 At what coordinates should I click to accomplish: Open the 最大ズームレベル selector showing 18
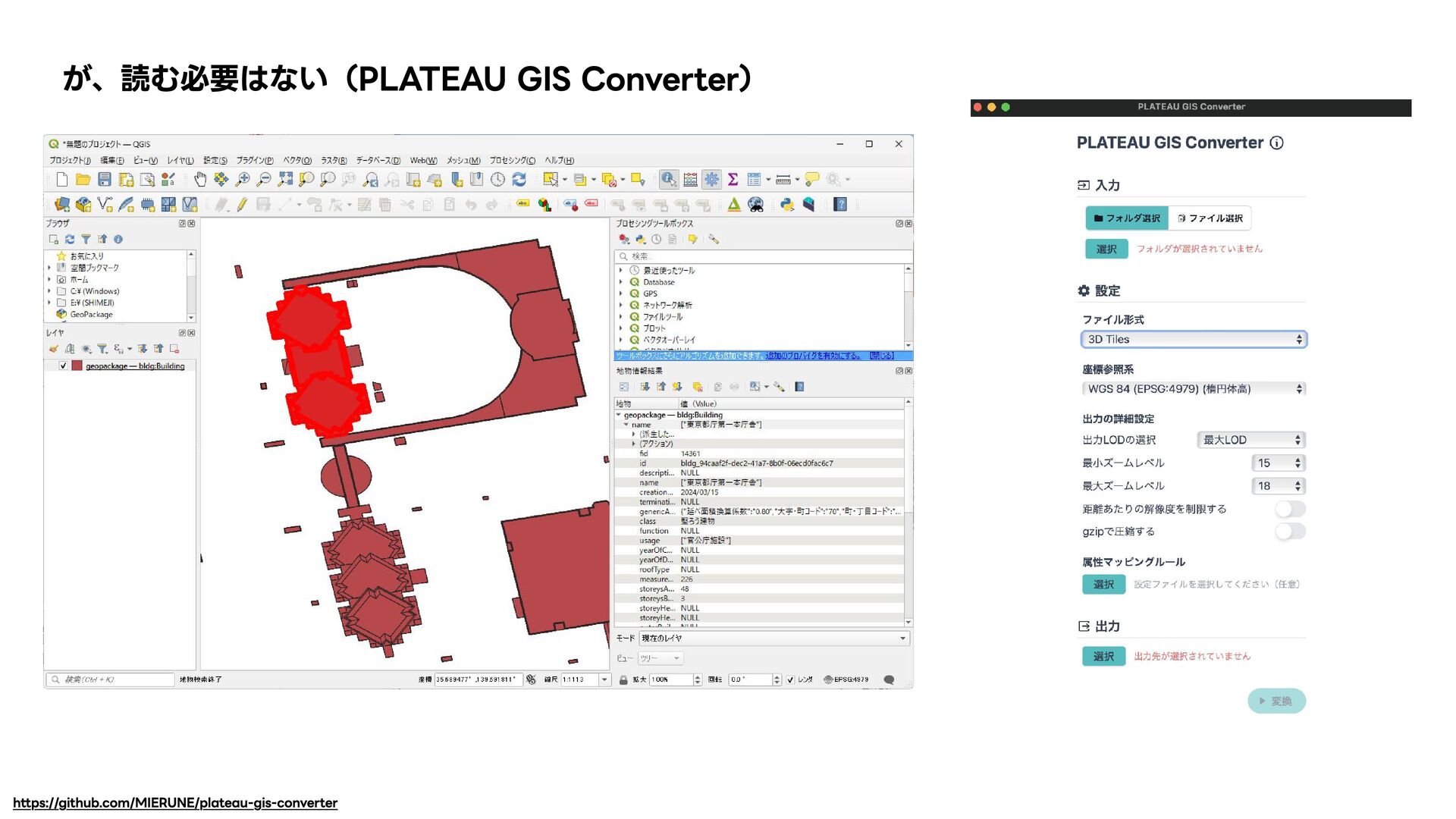pos(1279,486)
